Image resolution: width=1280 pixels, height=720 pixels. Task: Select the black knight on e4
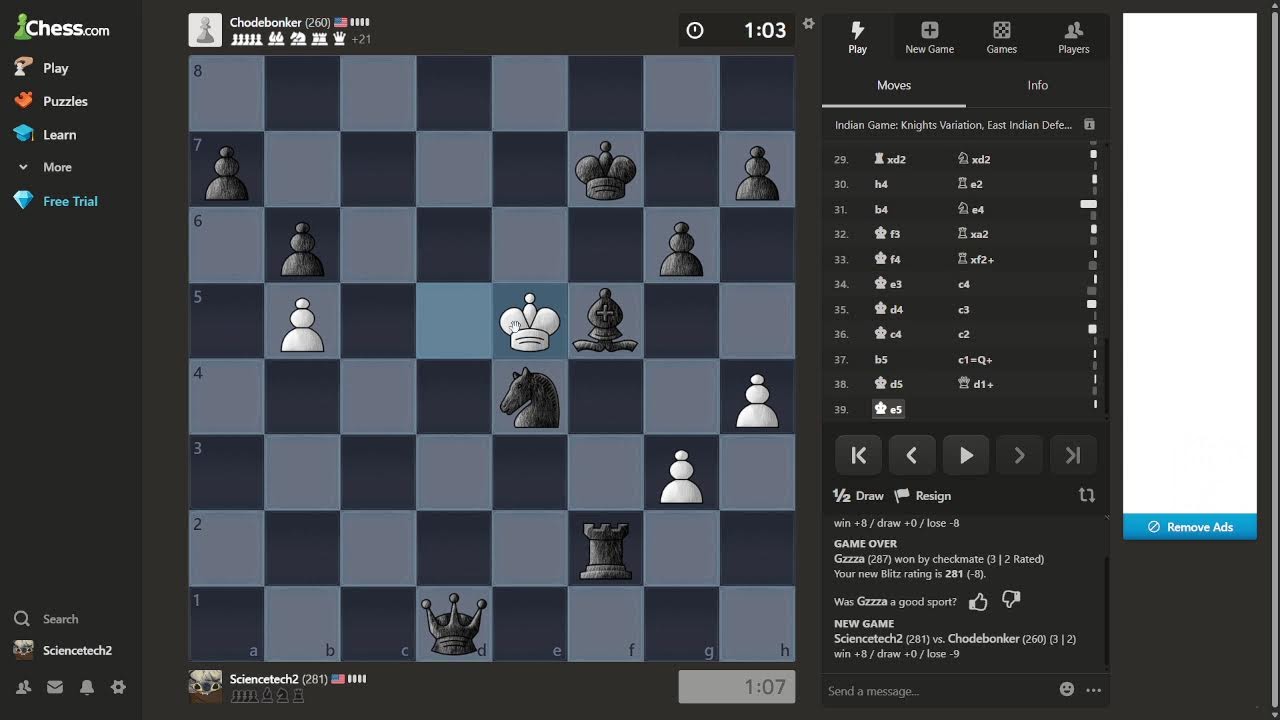[x=530, y=397]
